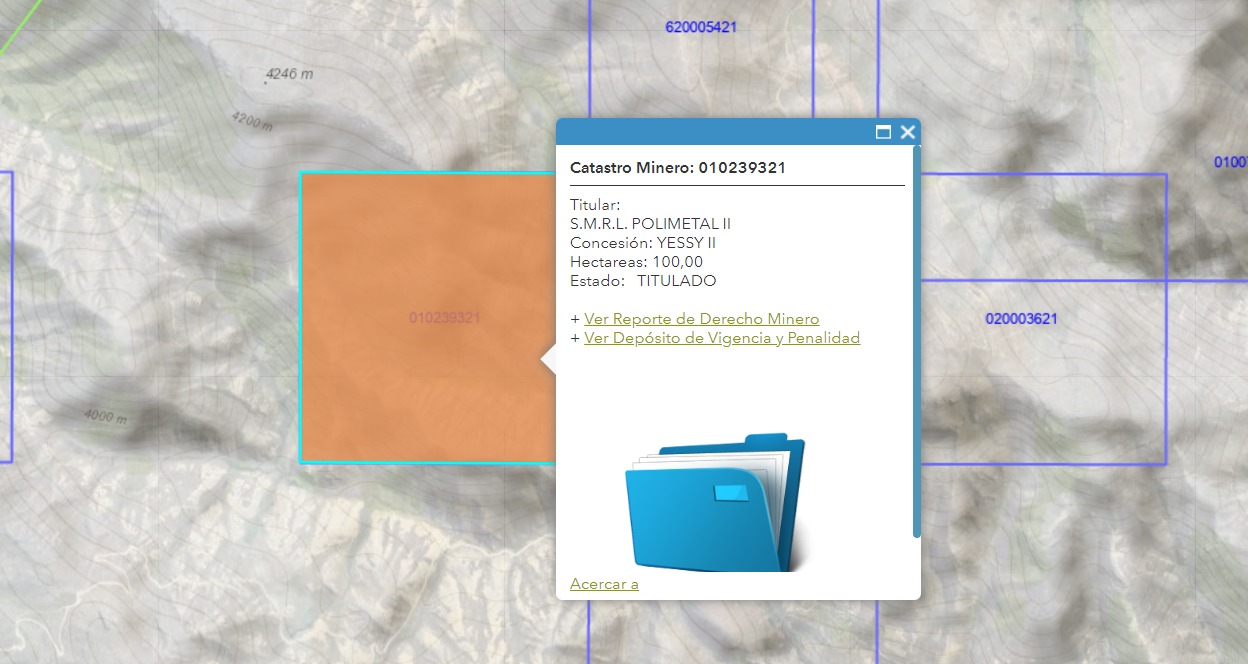Click the blue document folder icon
This screenshot has height=664, width=1248.
click(715, 503)
